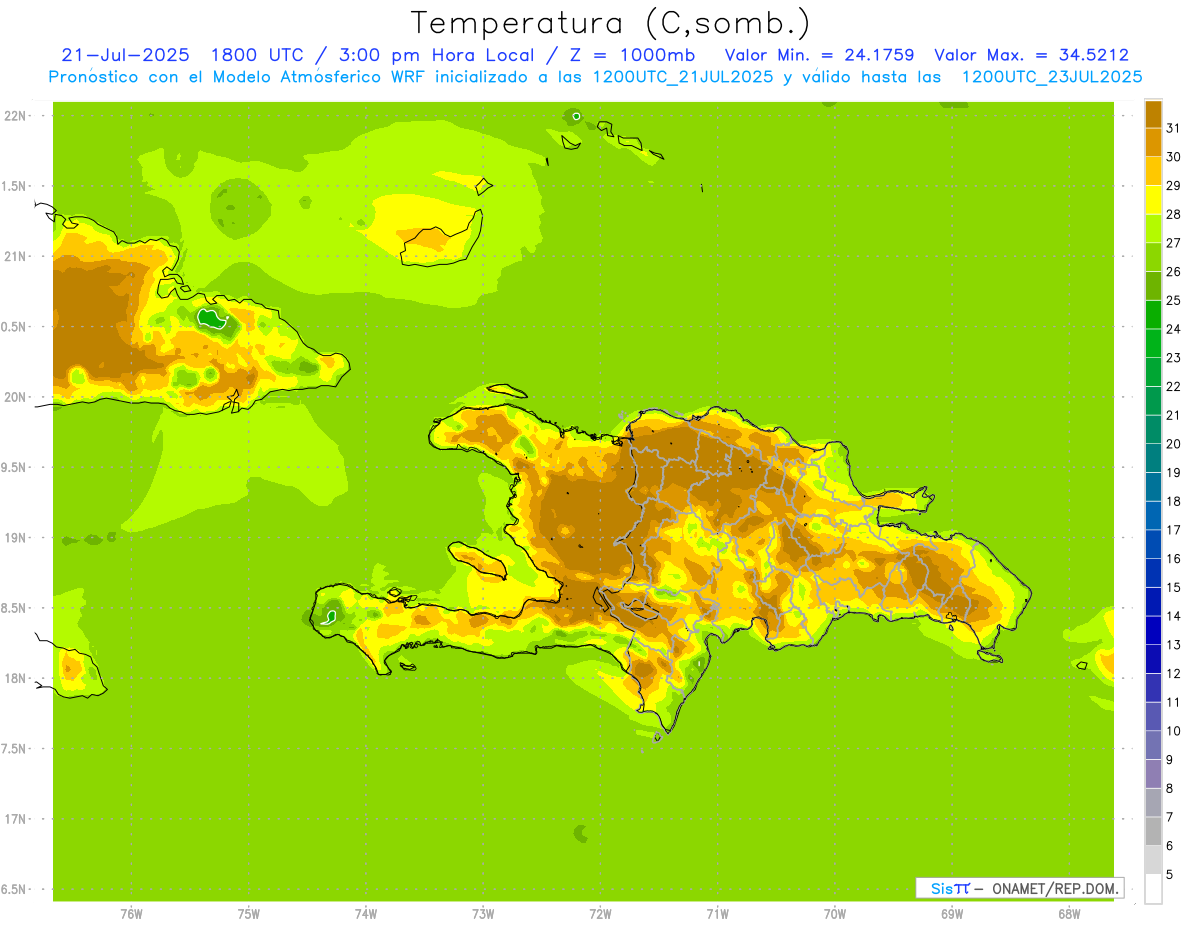This screenshot has width=1200, height=927.
Task: Select the "21-Jul-2025" date text
Action: click(125, 55)
